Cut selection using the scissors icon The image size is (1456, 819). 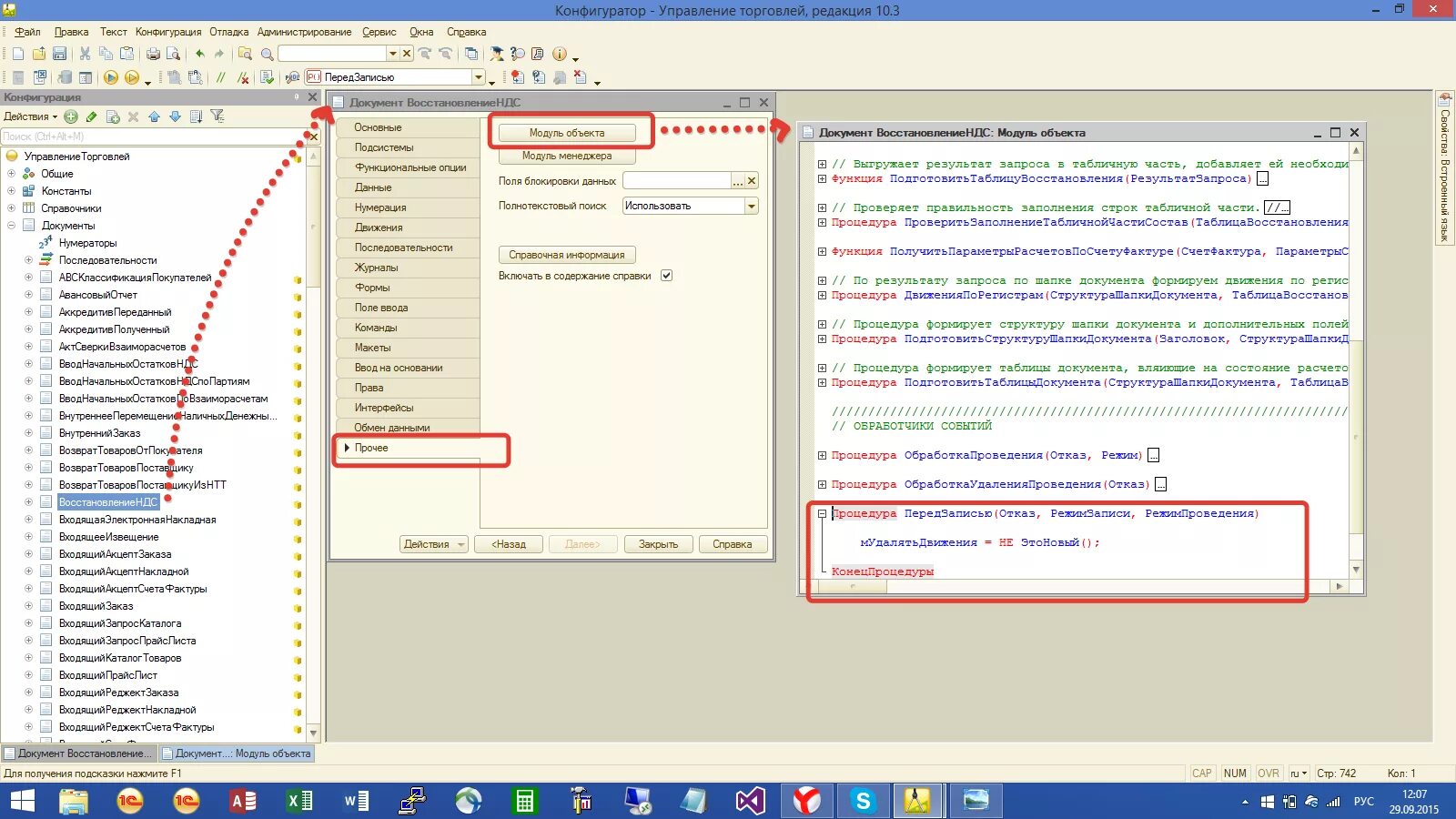(85, 54)
